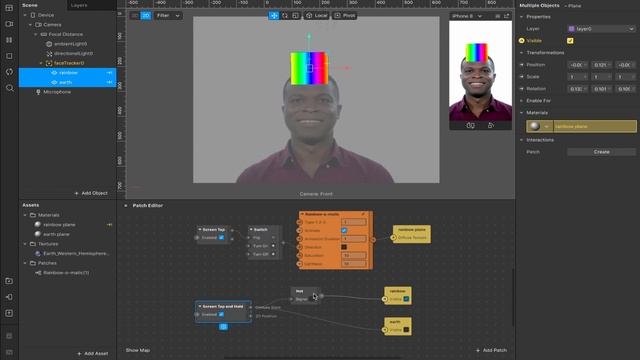
Task: Switch to the Scene tab
Action: coord(30,5)
